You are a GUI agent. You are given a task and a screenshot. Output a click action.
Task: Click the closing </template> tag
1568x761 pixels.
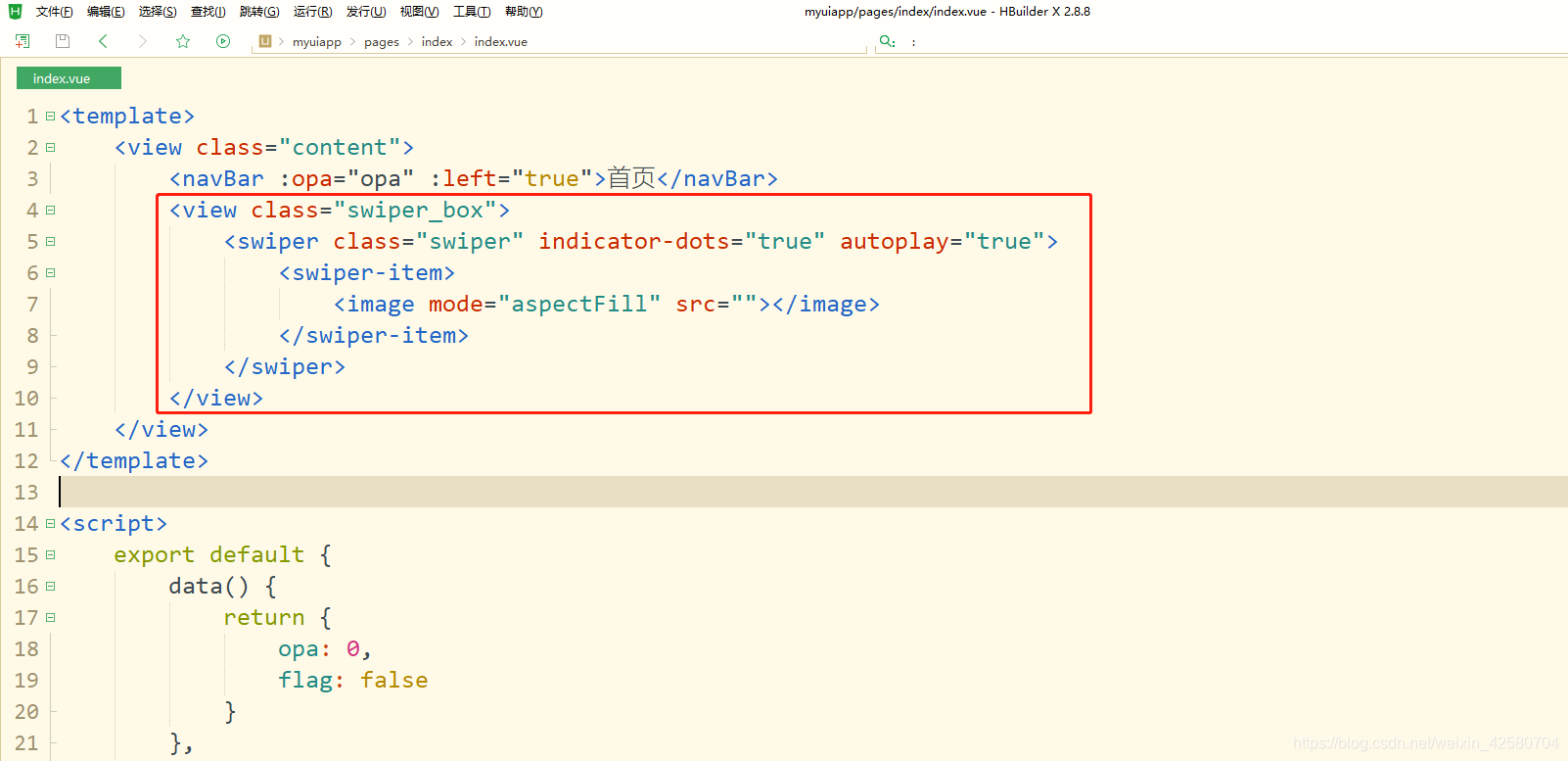[134, 461]
